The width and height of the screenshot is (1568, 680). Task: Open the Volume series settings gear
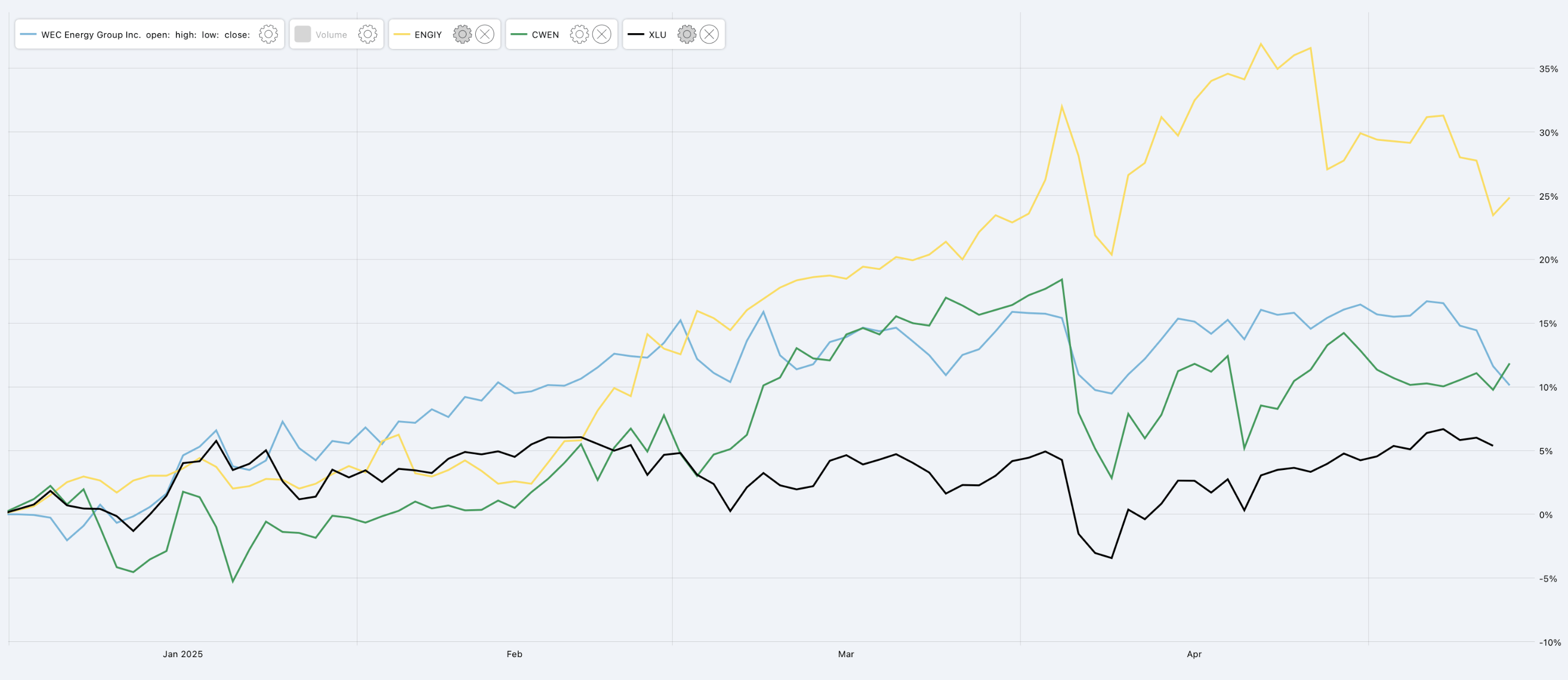368,34
